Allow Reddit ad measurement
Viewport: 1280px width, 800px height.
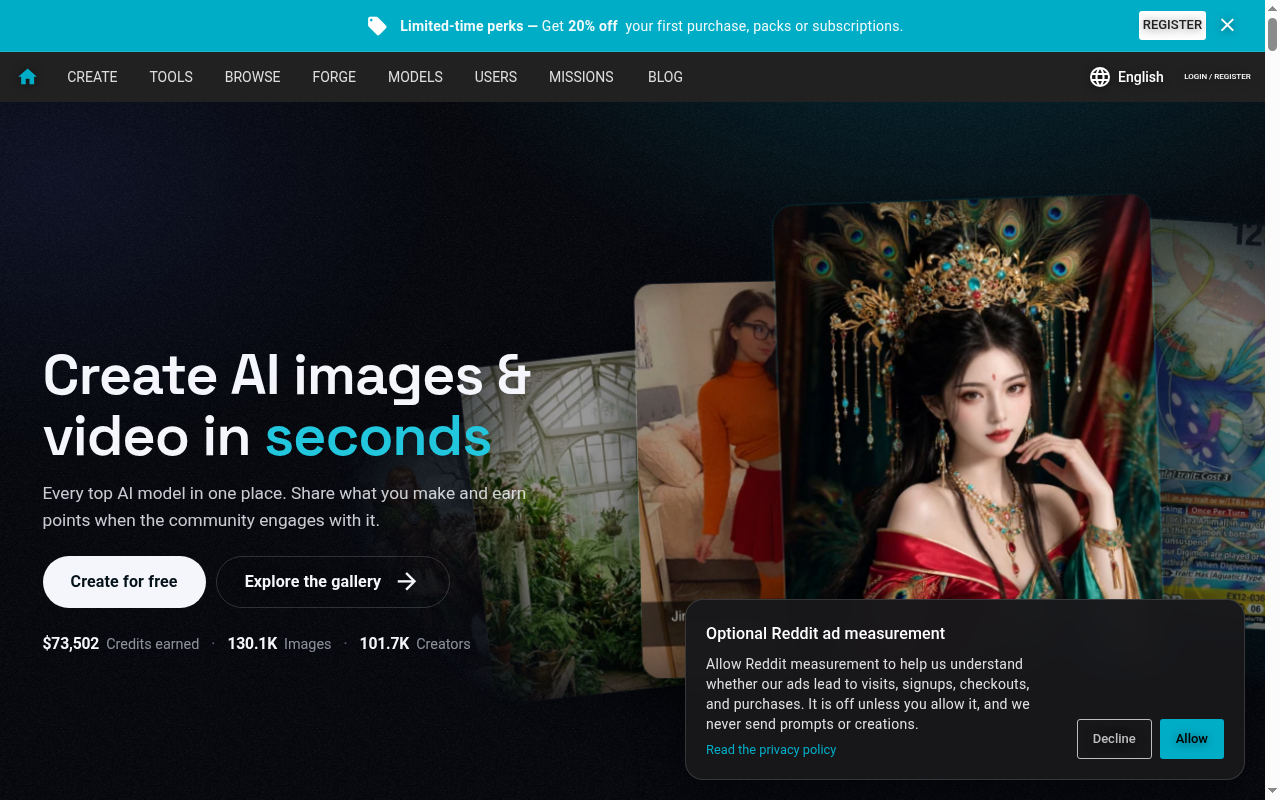pos(1192,739)
